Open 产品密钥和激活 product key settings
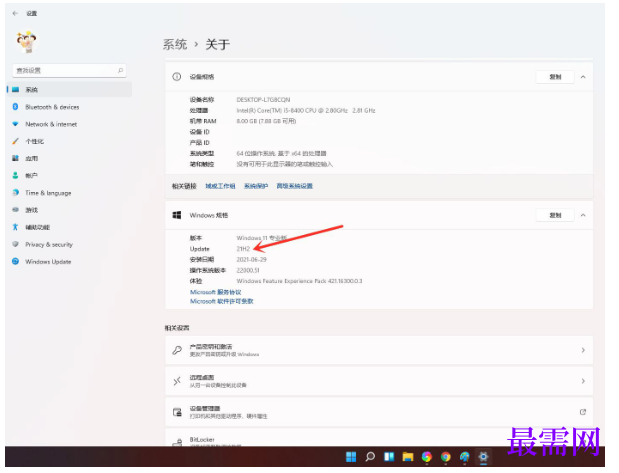The height and width of the screenshot is (473, 619). pos(379,350)
